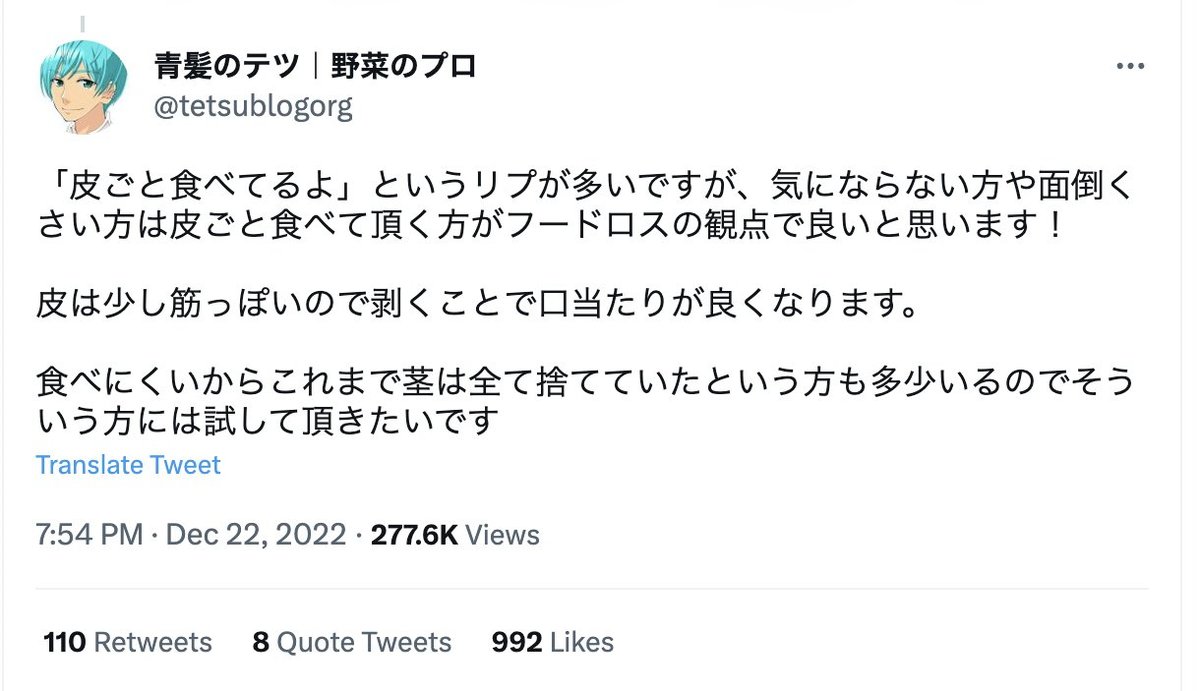View the 277.6K view count
1200x691 pixels.
pos(414,535)
